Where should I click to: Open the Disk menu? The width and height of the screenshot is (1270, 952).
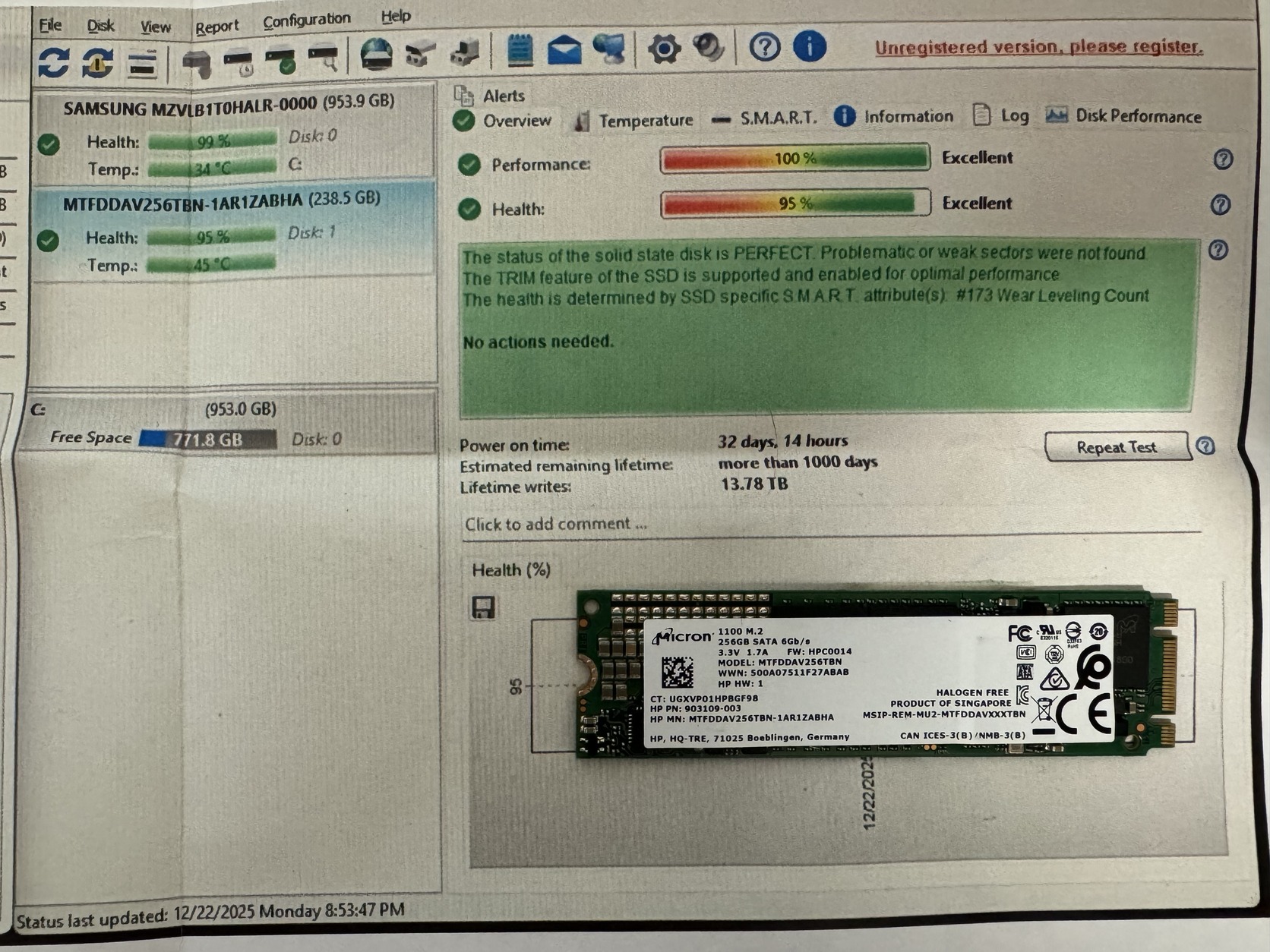click(x=100, y=27)
